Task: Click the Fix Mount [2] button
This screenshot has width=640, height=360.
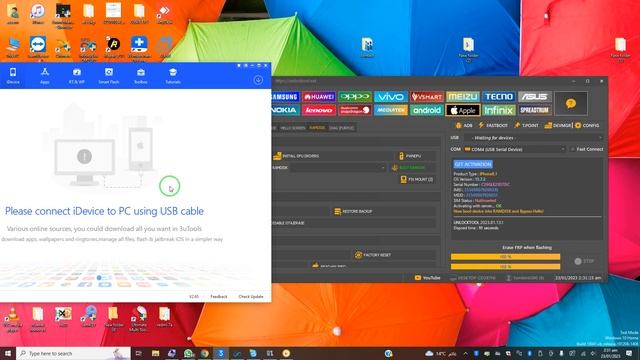Action: [417, 179]
